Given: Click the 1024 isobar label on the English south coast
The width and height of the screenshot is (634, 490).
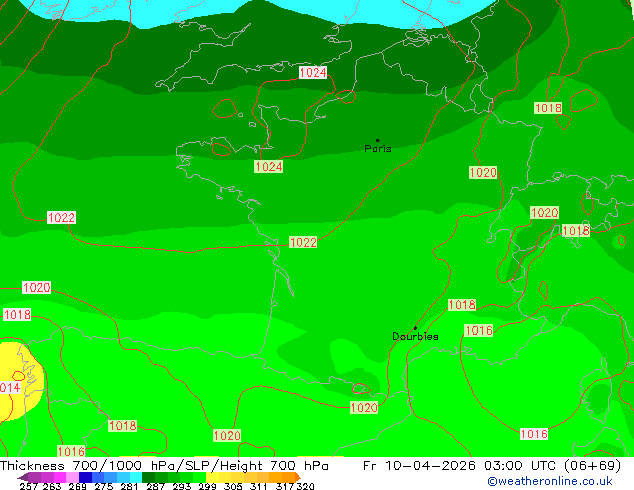Looking at the screenshot, I should 313,73.
